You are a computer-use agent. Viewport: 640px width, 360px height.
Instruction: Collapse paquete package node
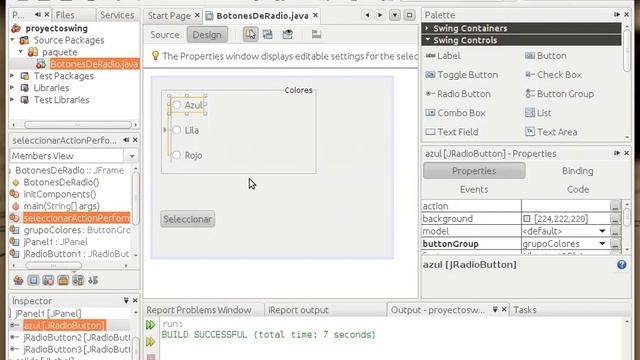point(21,52)
